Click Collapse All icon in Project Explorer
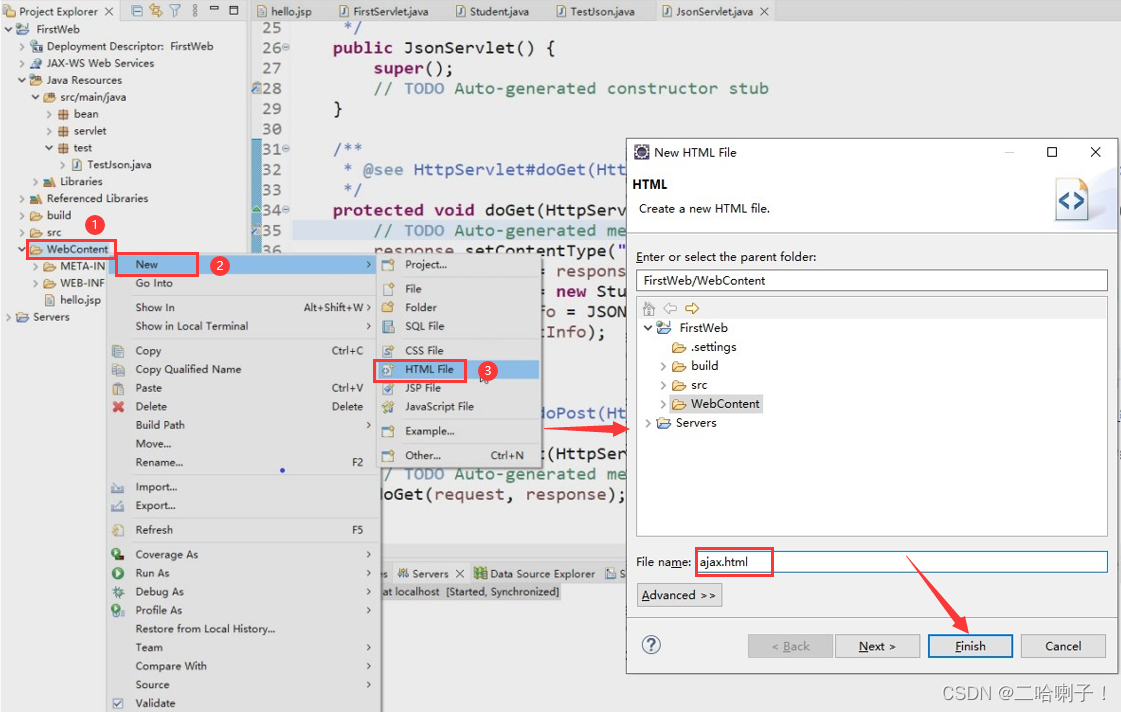Viewport: 1121px width, 712px height. coord(137,11)
